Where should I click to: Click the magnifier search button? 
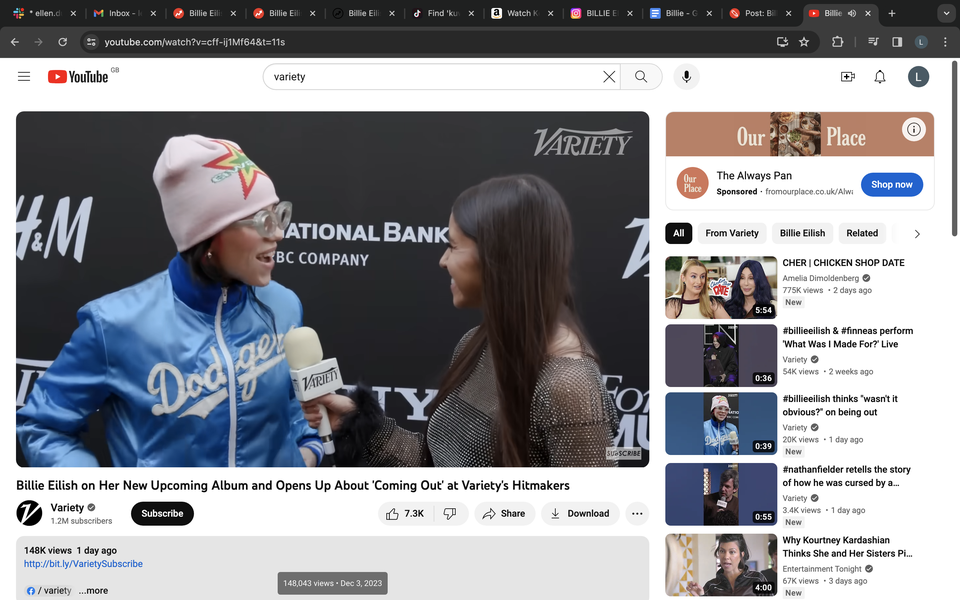pyautogui.click(x=641, y=77)
